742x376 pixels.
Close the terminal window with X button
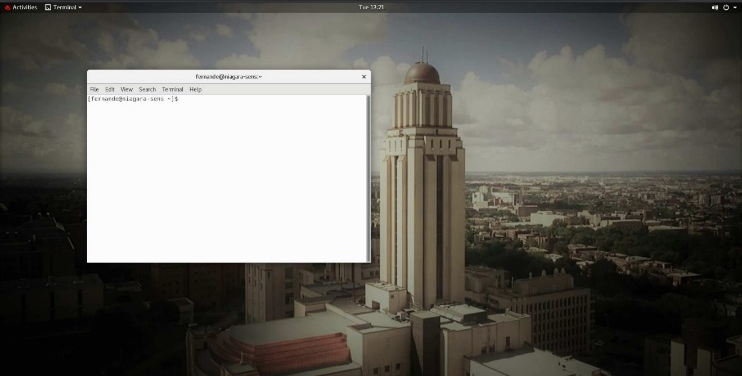pyautogui.click(x=364, y=77)
